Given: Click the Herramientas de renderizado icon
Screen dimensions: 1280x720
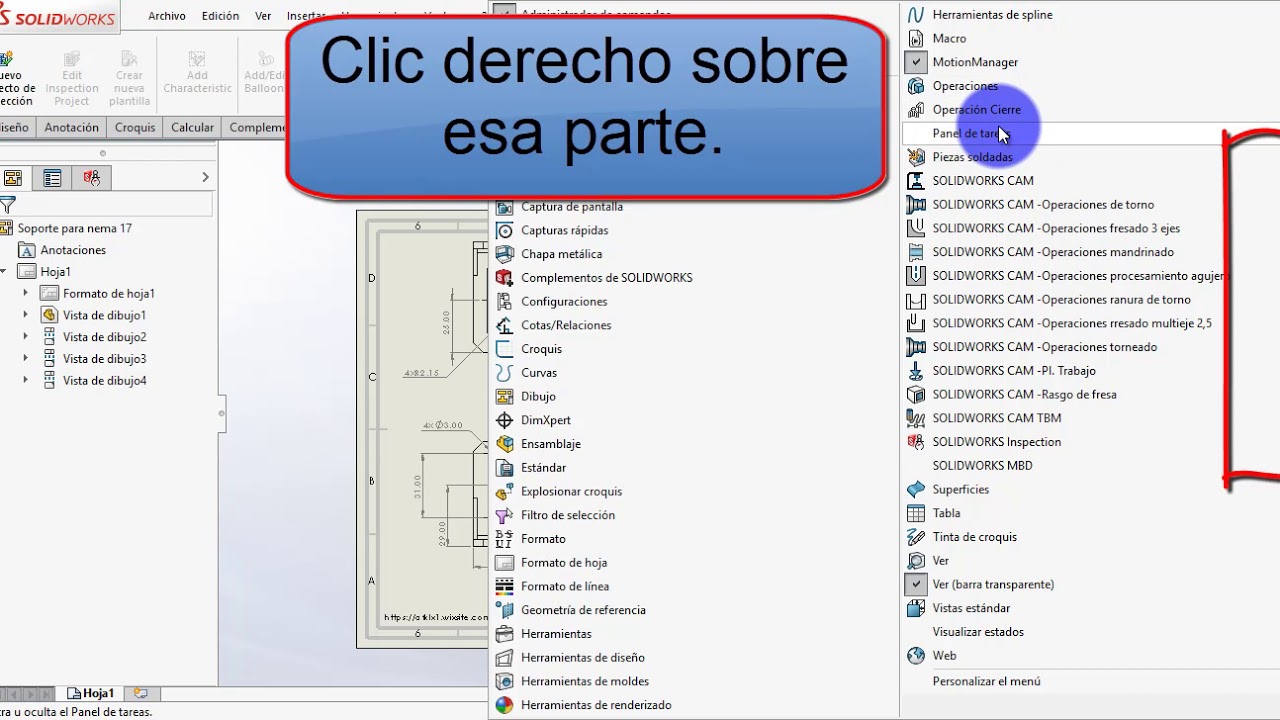Looking at the screenshot, I should [504, 705].
